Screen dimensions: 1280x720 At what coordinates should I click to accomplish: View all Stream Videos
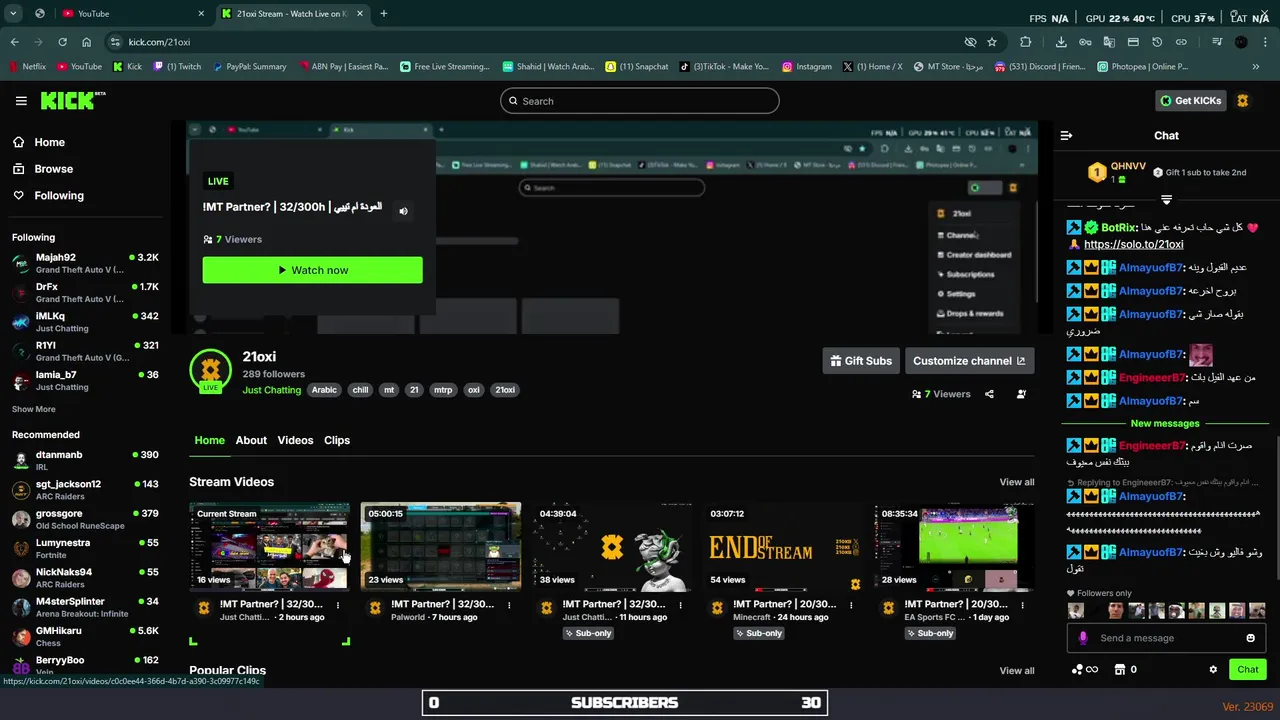click(1017, 482)
